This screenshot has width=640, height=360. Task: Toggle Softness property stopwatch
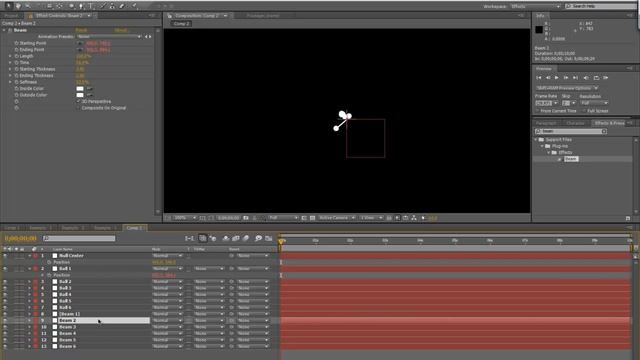(x=16, y=82)
